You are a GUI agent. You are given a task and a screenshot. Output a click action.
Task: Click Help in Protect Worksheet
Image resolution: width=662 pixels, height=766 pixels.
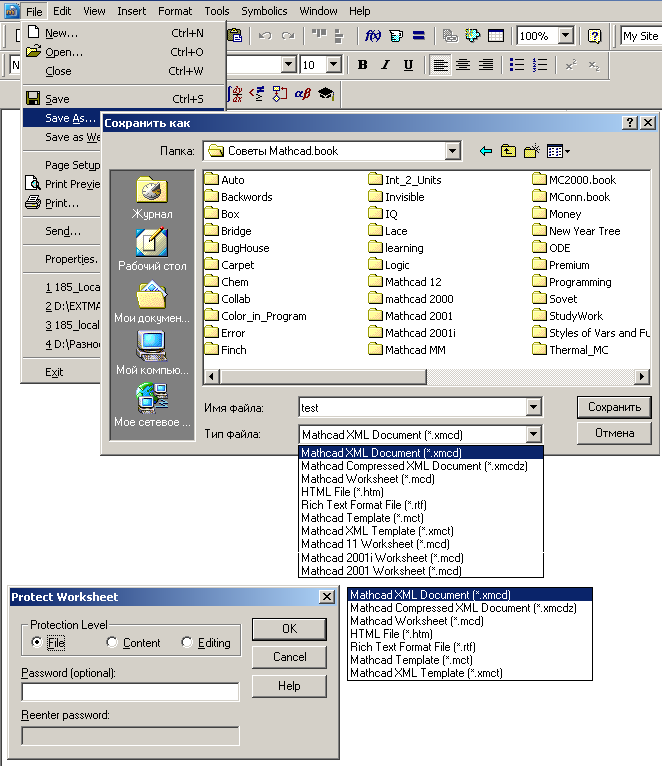tap(289, 686)
